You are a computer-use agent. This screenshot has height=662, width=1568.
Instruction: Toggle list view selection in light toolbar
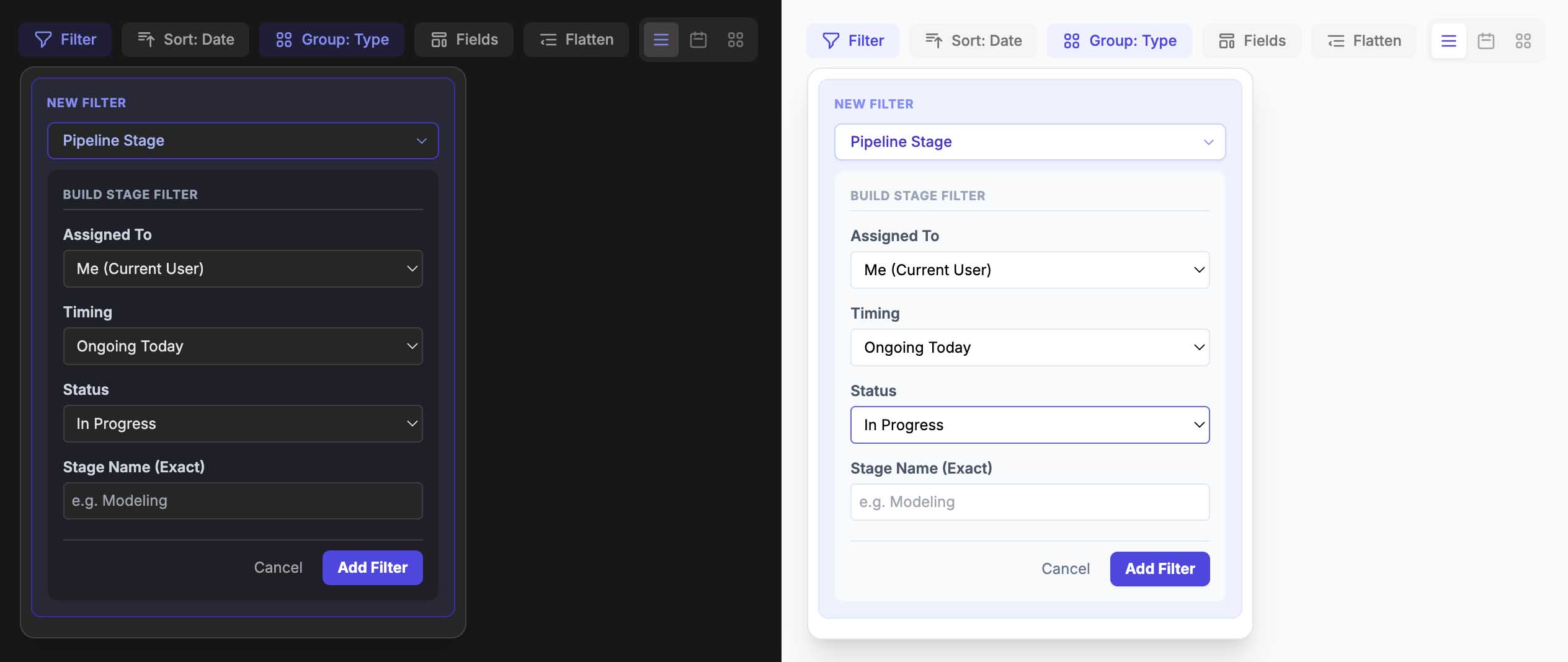[x=1449, y=40]
